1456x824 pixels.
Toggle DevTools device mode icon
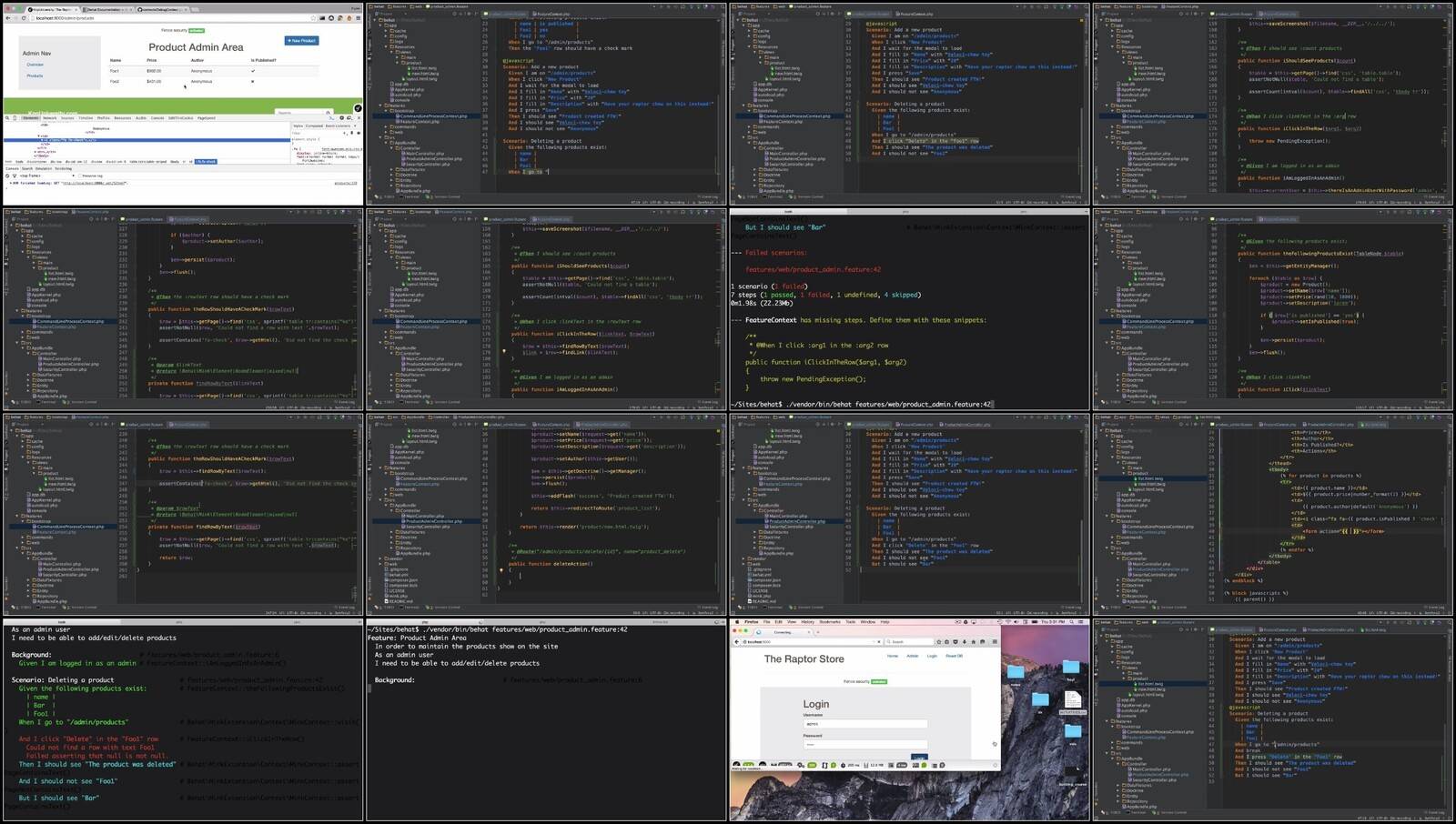point(16,117)
